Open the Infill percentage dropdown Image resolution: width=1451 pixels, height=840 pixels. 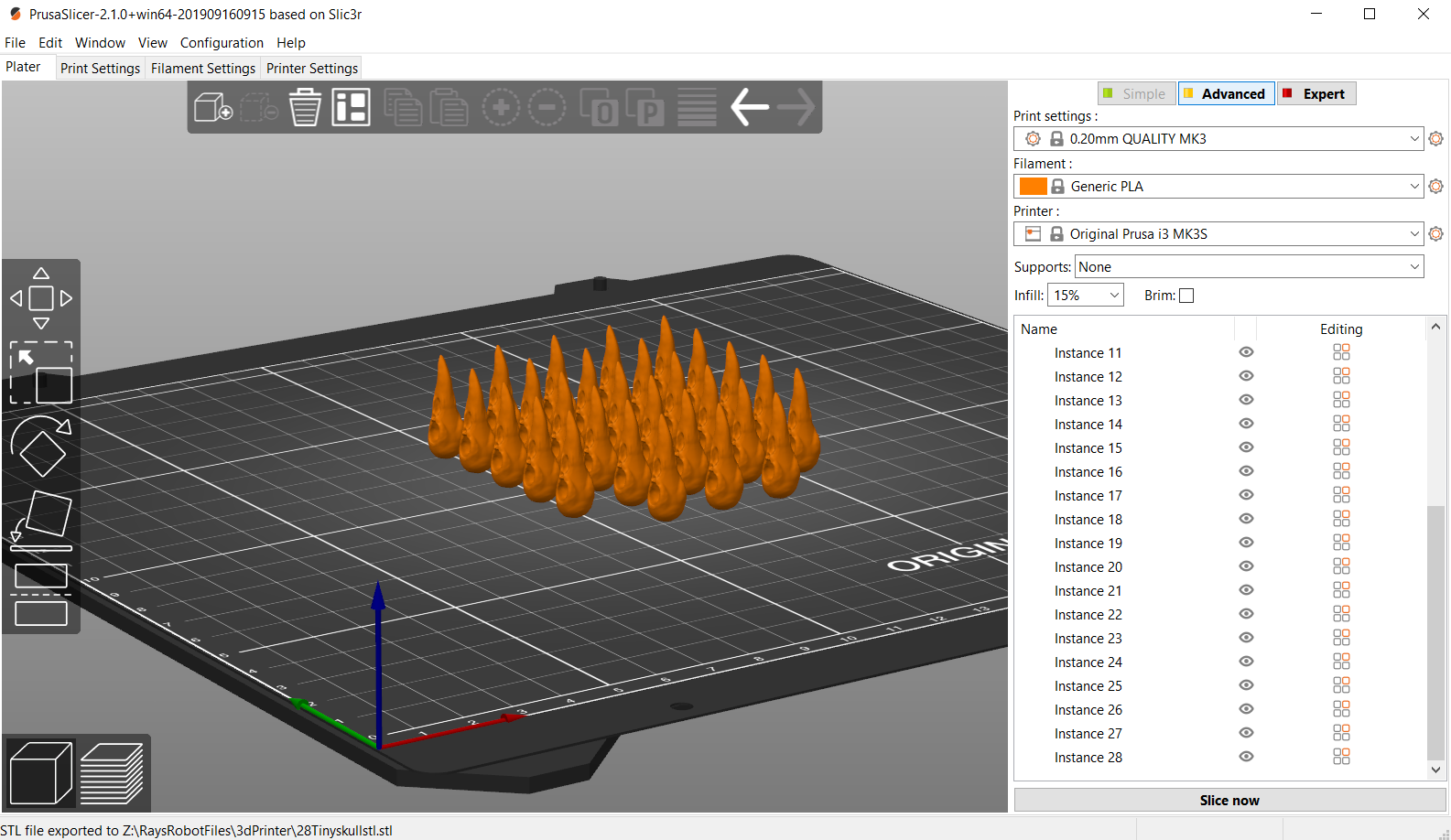(1086, 296)
